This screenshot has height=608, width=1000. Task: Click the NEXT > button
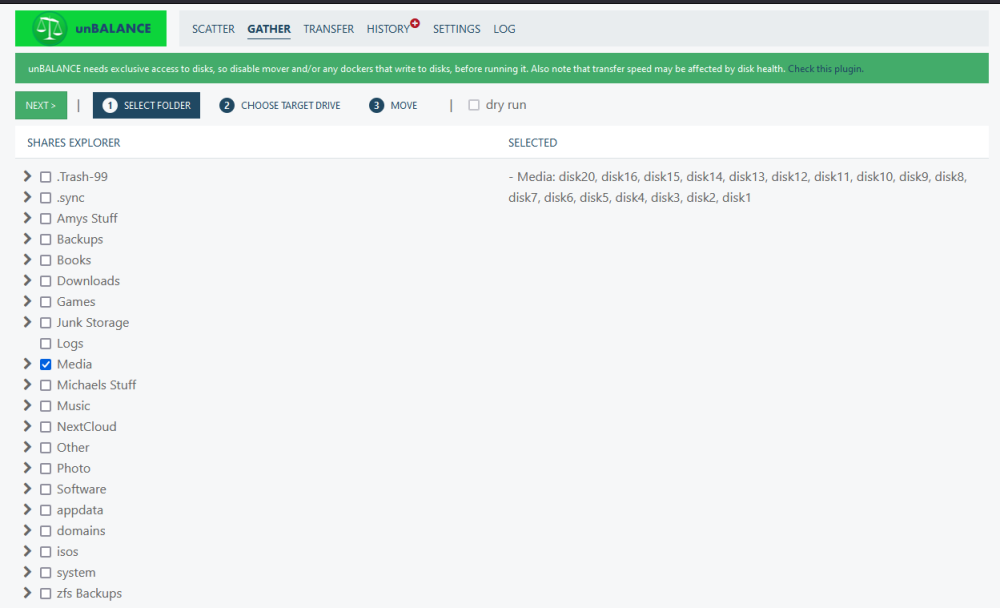coord(41,105)
